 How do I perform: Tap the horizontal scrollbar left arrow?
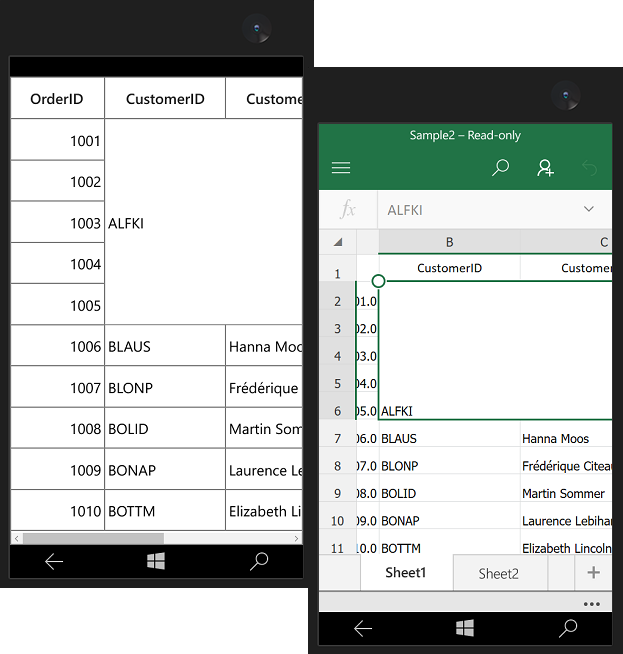click(16, 538)
